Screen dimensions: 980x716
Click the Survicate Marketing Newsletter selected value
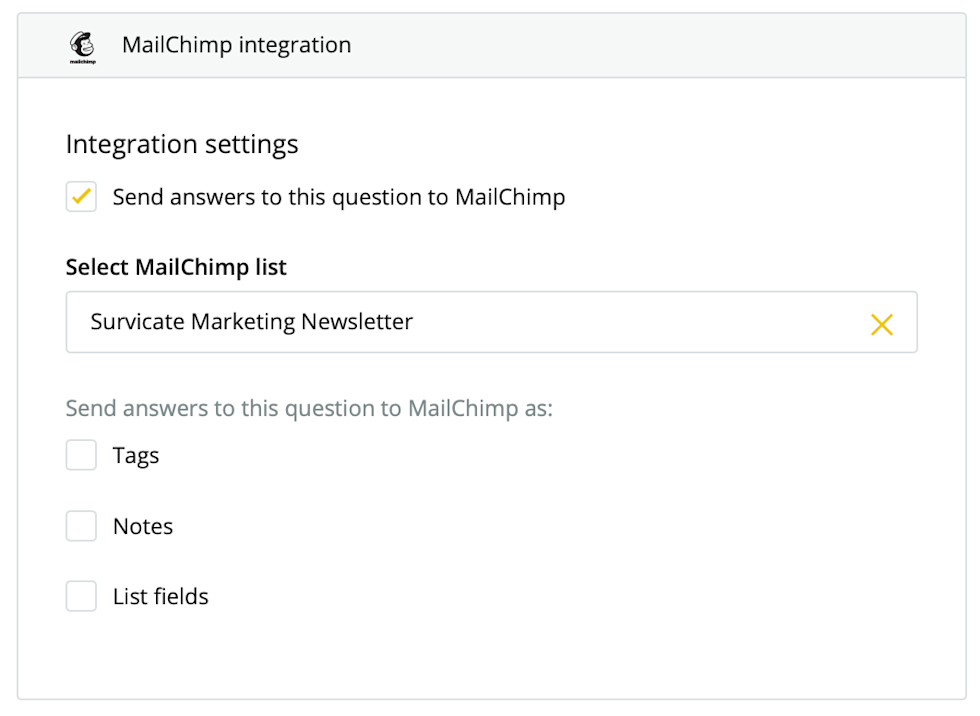251,322
